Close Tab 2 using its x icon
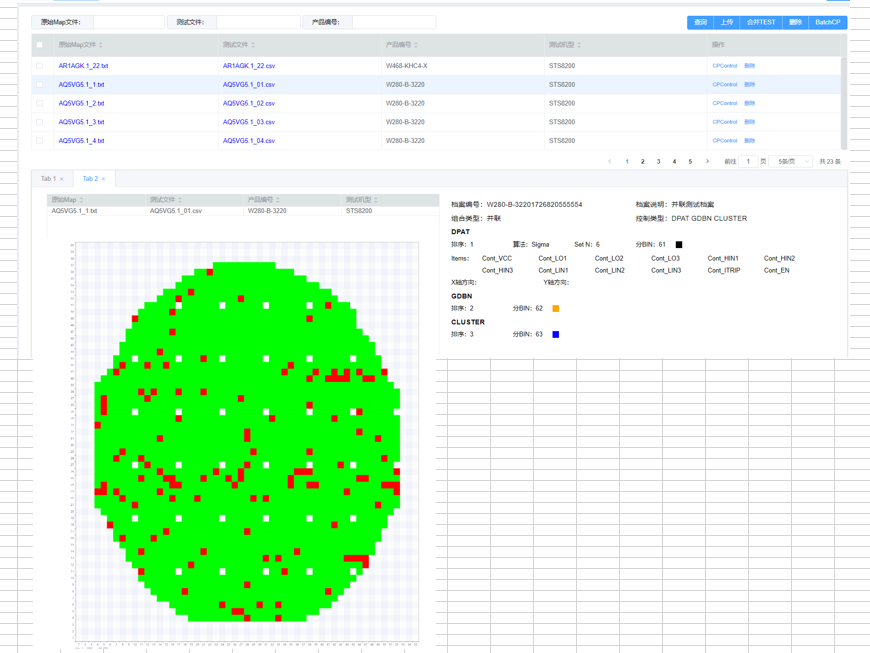 coord(103,179)
